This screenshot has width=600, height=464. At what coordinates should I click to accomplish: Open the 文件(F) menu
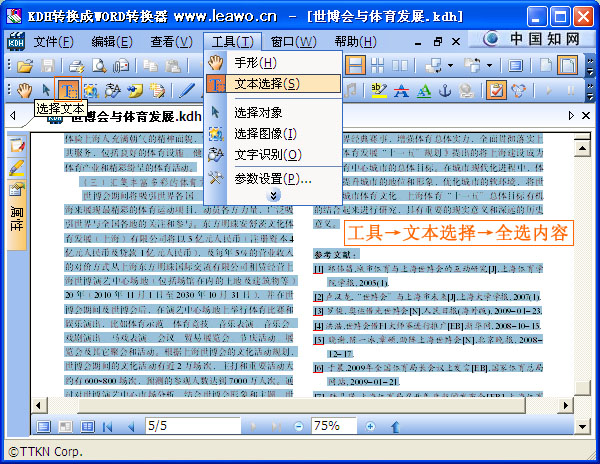[53, 41]
